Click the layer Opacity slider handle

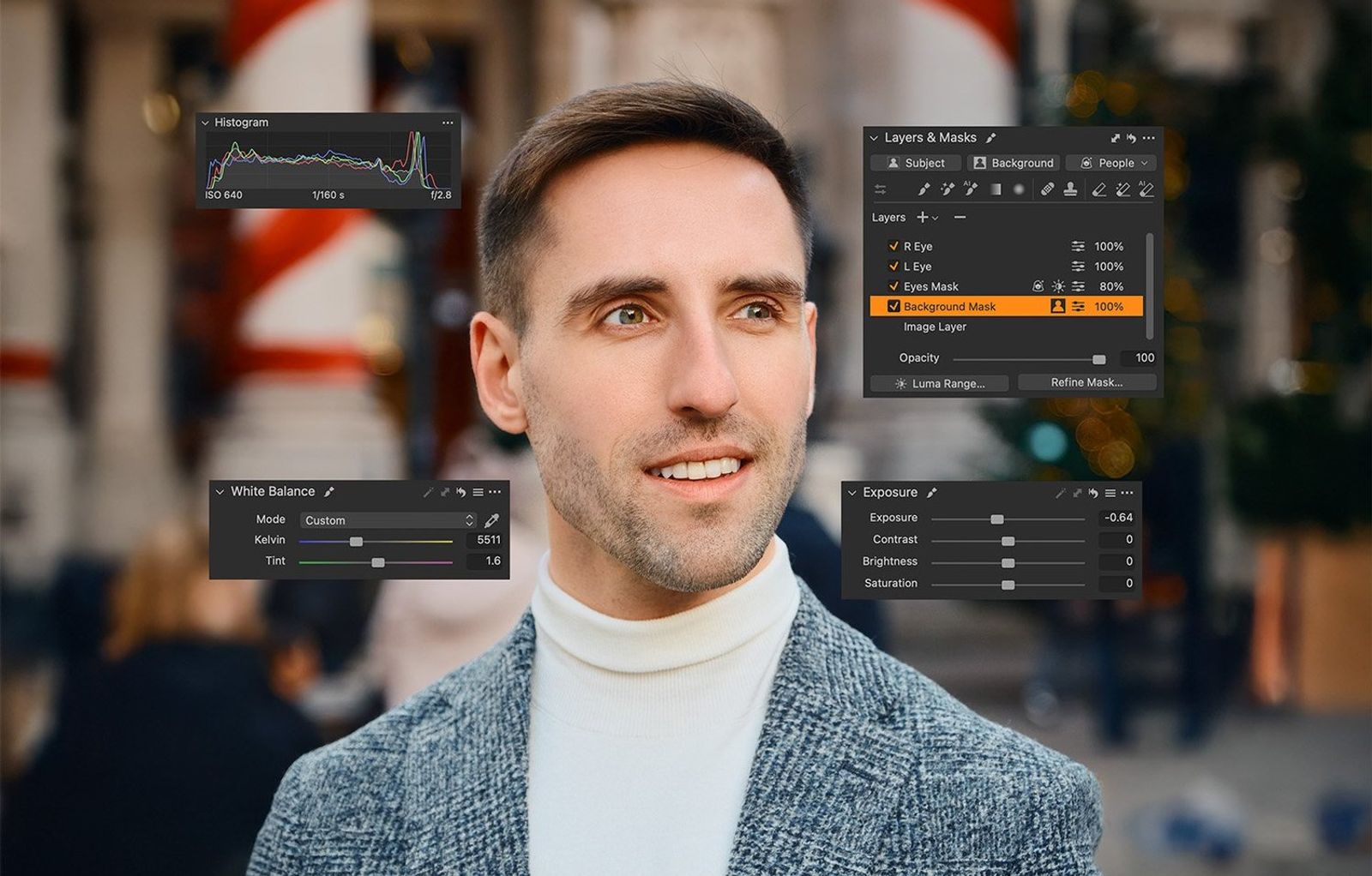[x=1099, y=359]
